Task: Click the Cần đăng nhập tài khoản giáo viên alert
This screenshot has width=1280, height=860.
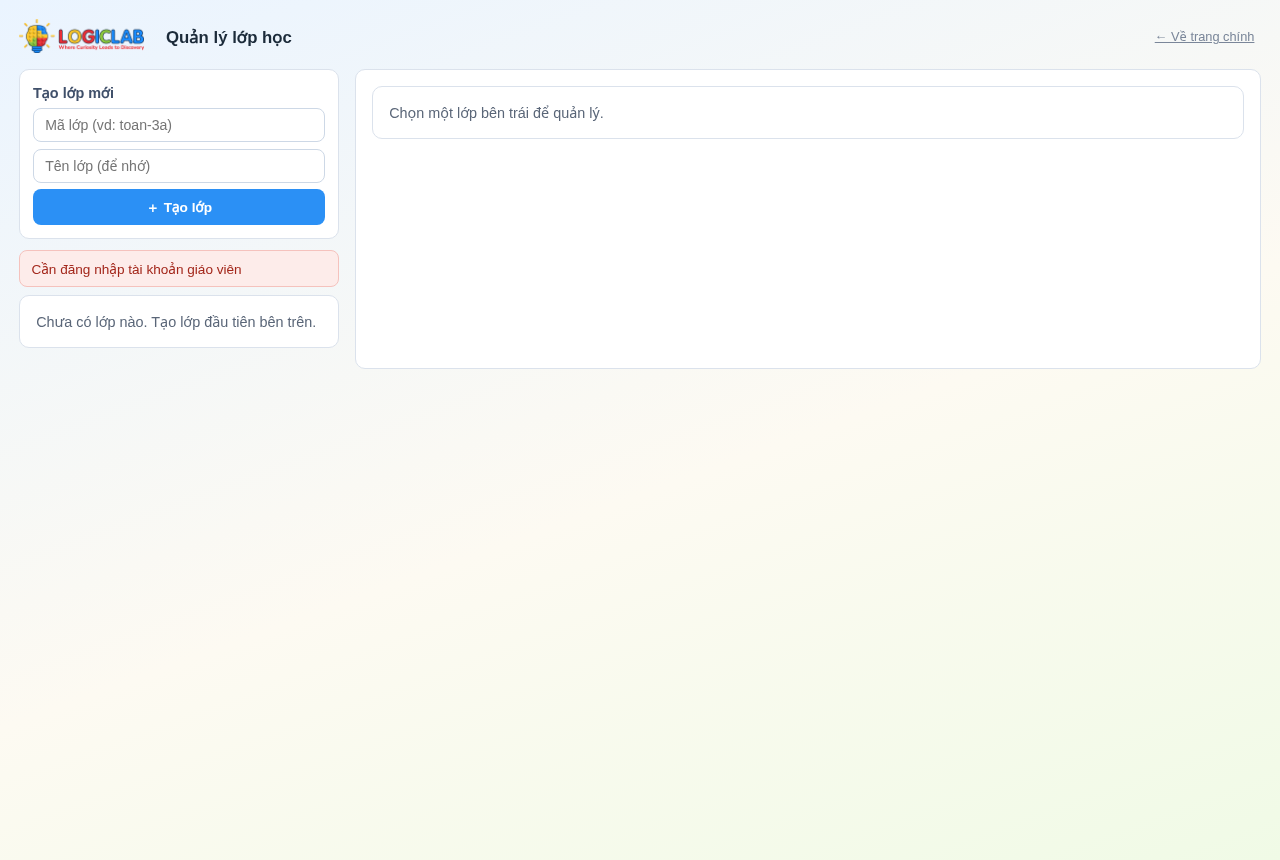Action: point(179,269)
